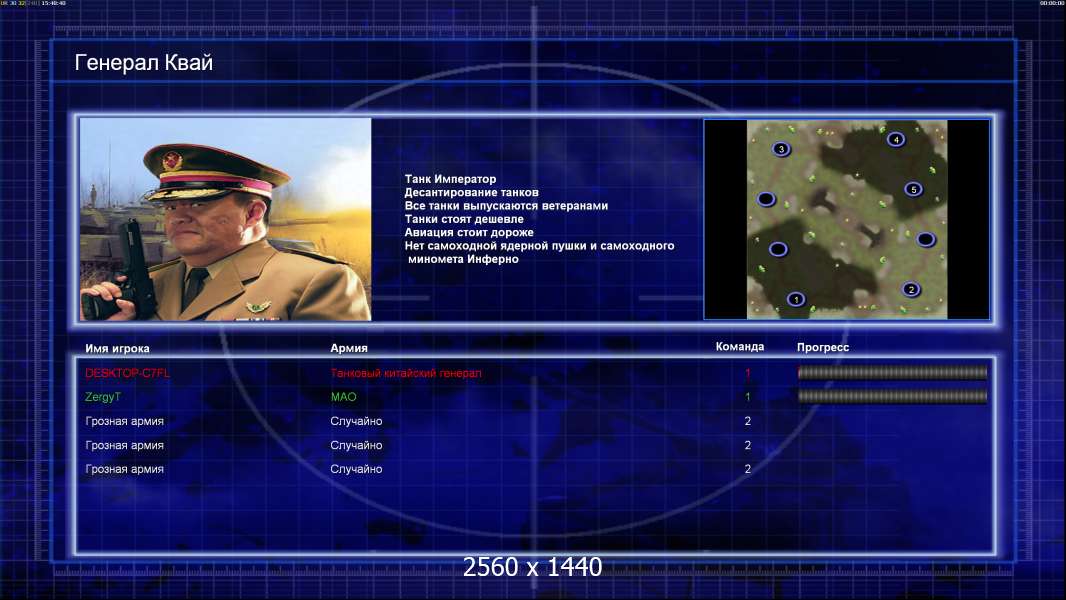1066x600 pixels.
Task: Click start position marker 1 on minimap
Action: tap(796, 299)
